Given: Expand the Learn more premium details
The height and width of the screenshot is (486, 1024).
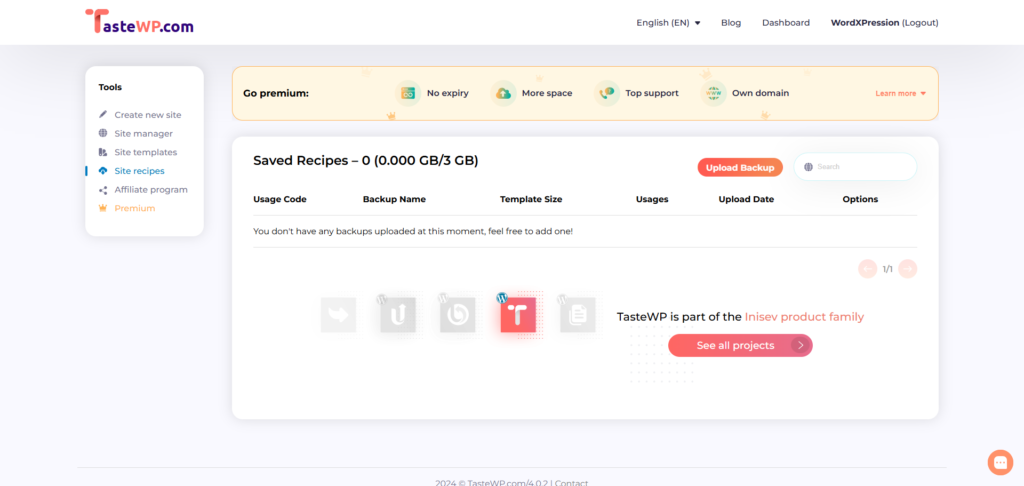Looking at the screenshot, I should point(901,93).
